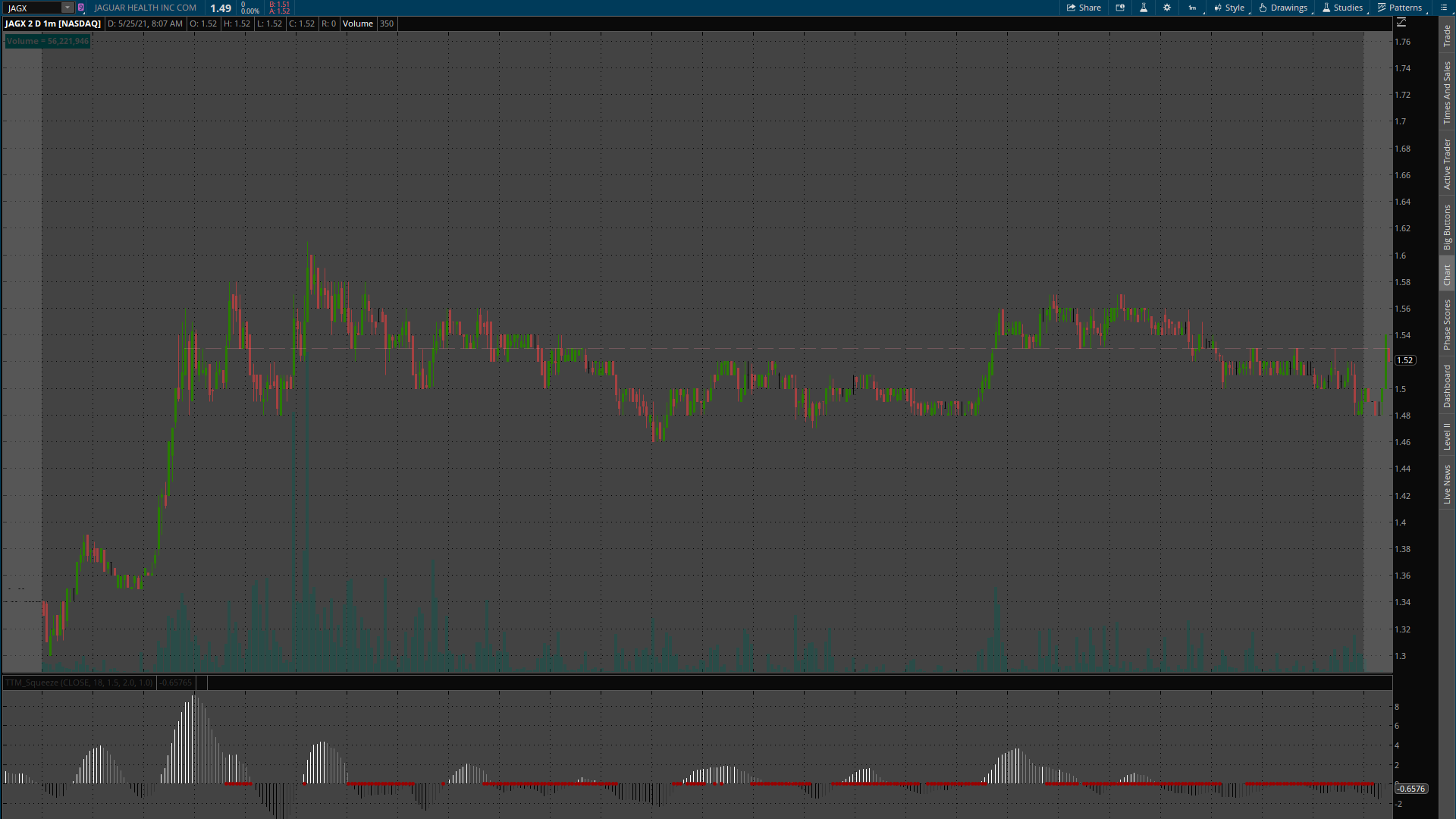Click the purple symbol link number icon

[x=81, y=8]
